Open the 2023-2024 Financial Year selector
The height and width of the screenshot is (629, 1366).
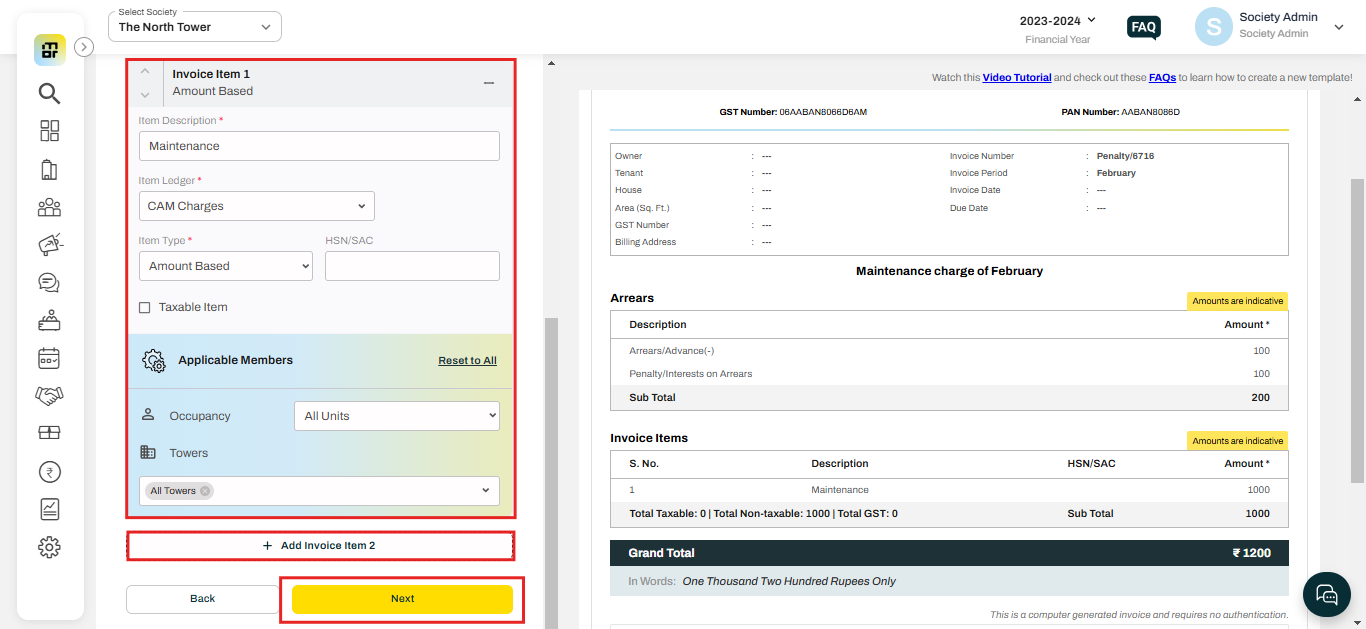coord(1057,20)
